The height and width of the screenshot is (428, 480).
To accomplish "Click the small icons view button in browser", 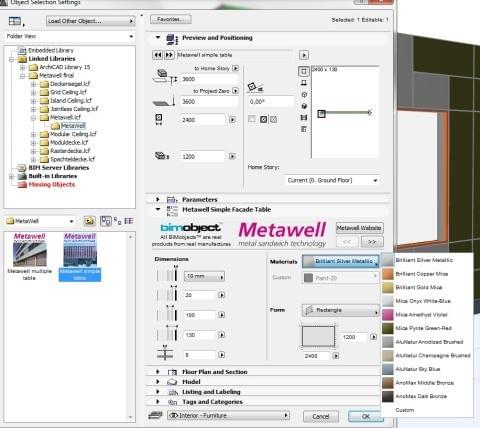I will click(117, 221).
